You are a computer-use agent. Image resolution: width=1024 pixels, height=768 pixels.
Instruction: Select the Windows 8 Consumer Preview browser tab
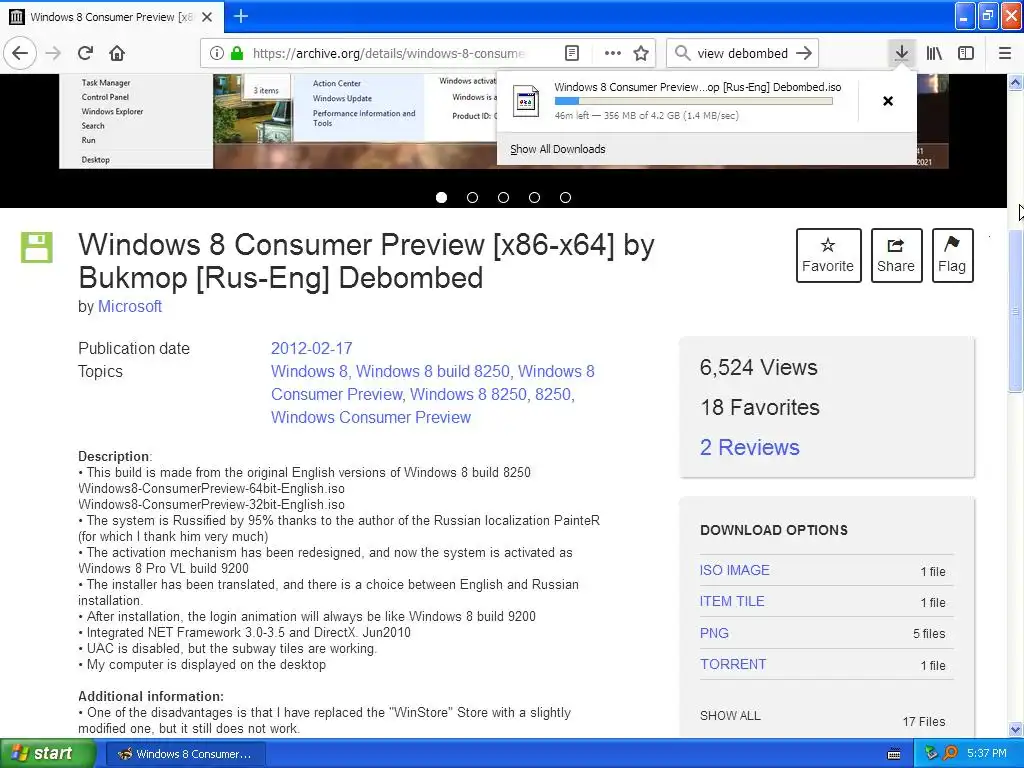tap(112, 17)
